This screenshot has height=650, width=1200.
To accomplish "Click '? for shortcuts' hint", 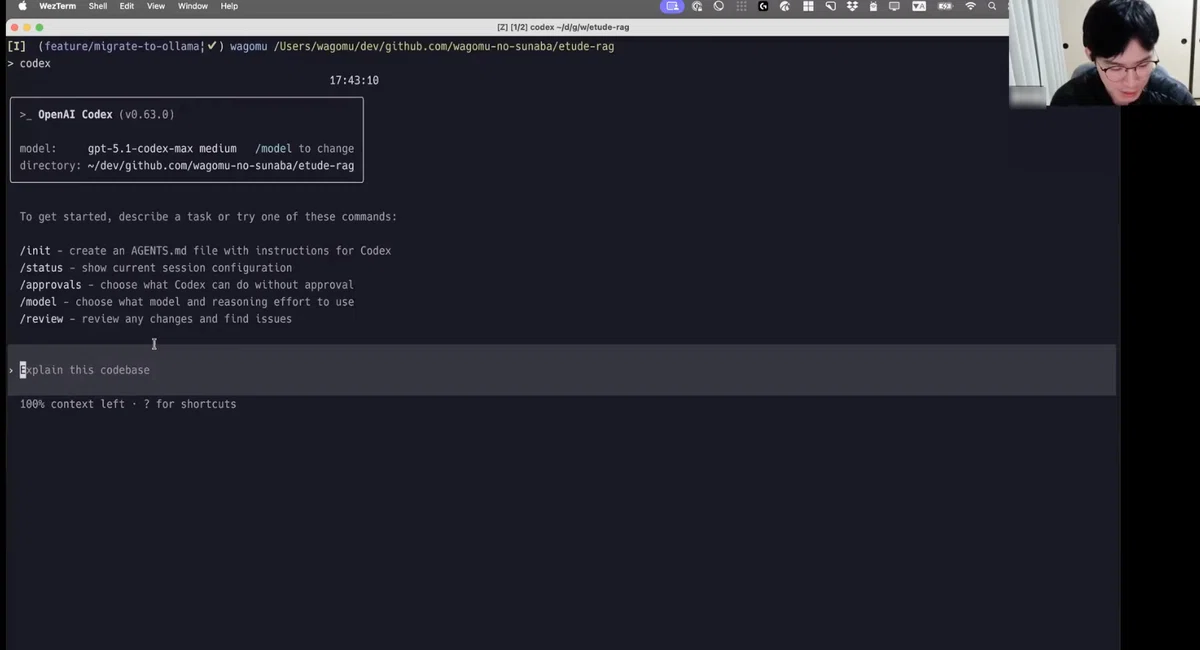I will [x=190, y=404].
